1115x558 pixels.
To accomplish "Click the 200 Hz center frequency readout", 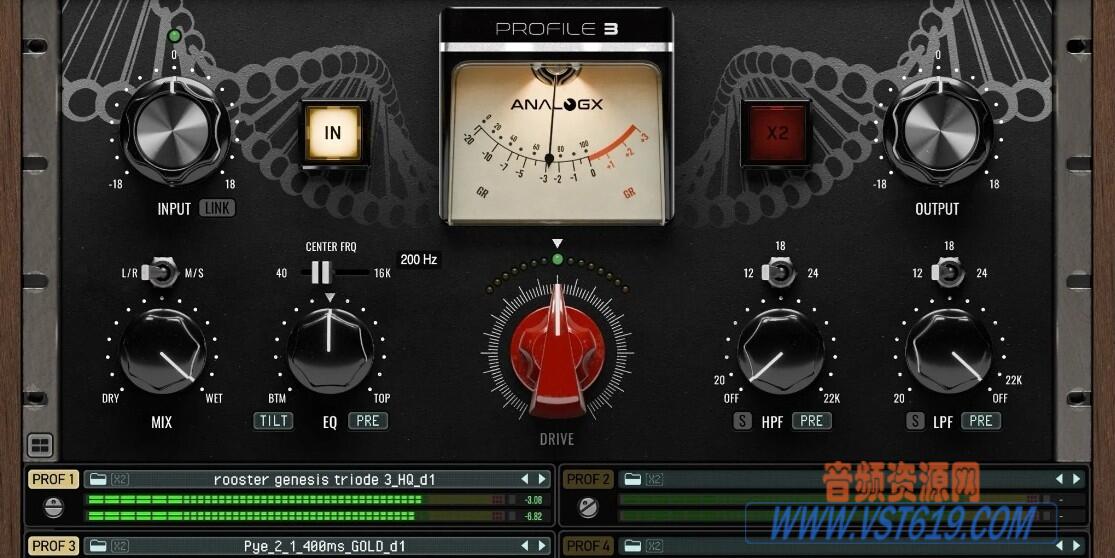I will pos(418,259).
